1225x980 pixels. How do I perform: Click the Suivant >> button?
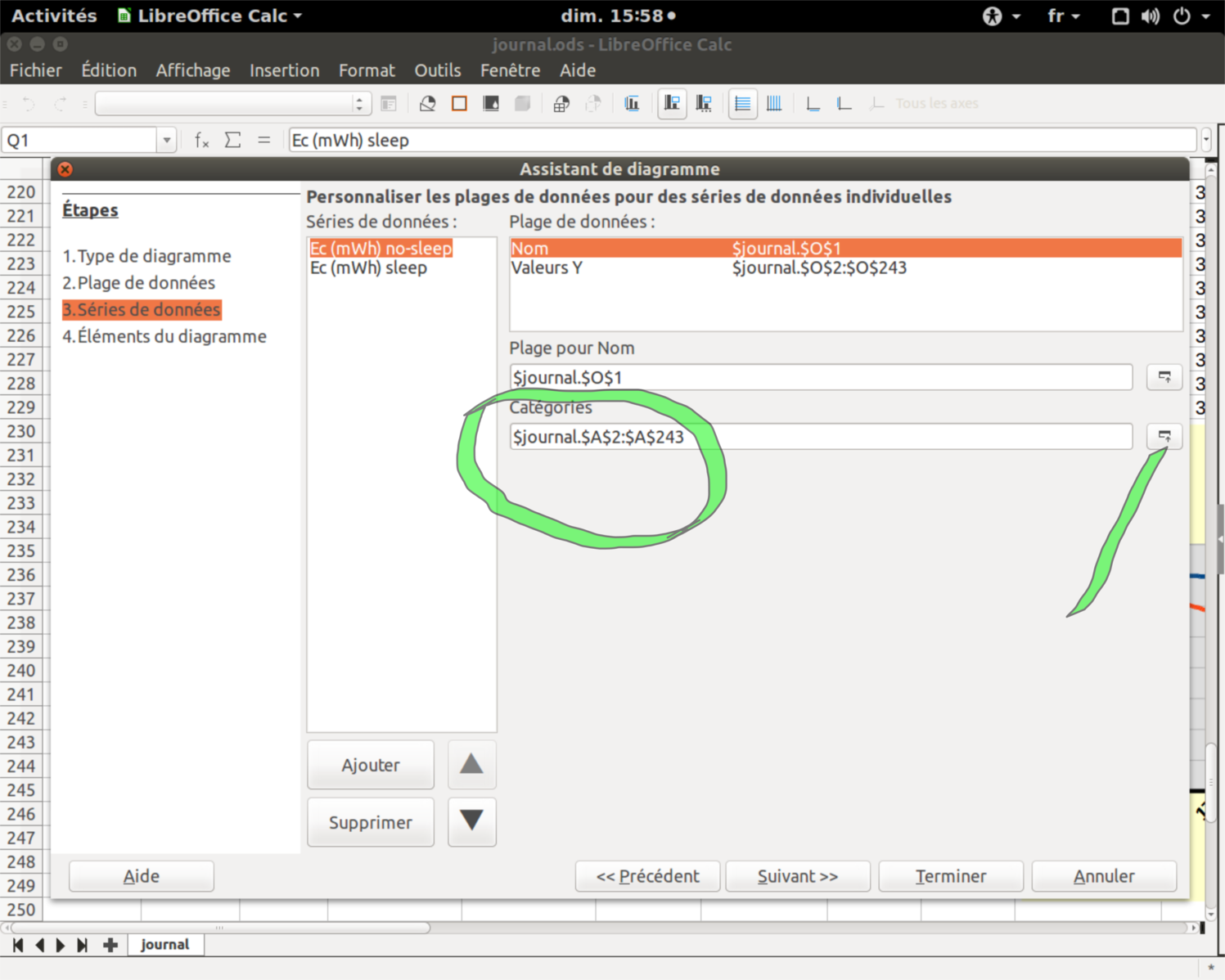tap(797, 876)
